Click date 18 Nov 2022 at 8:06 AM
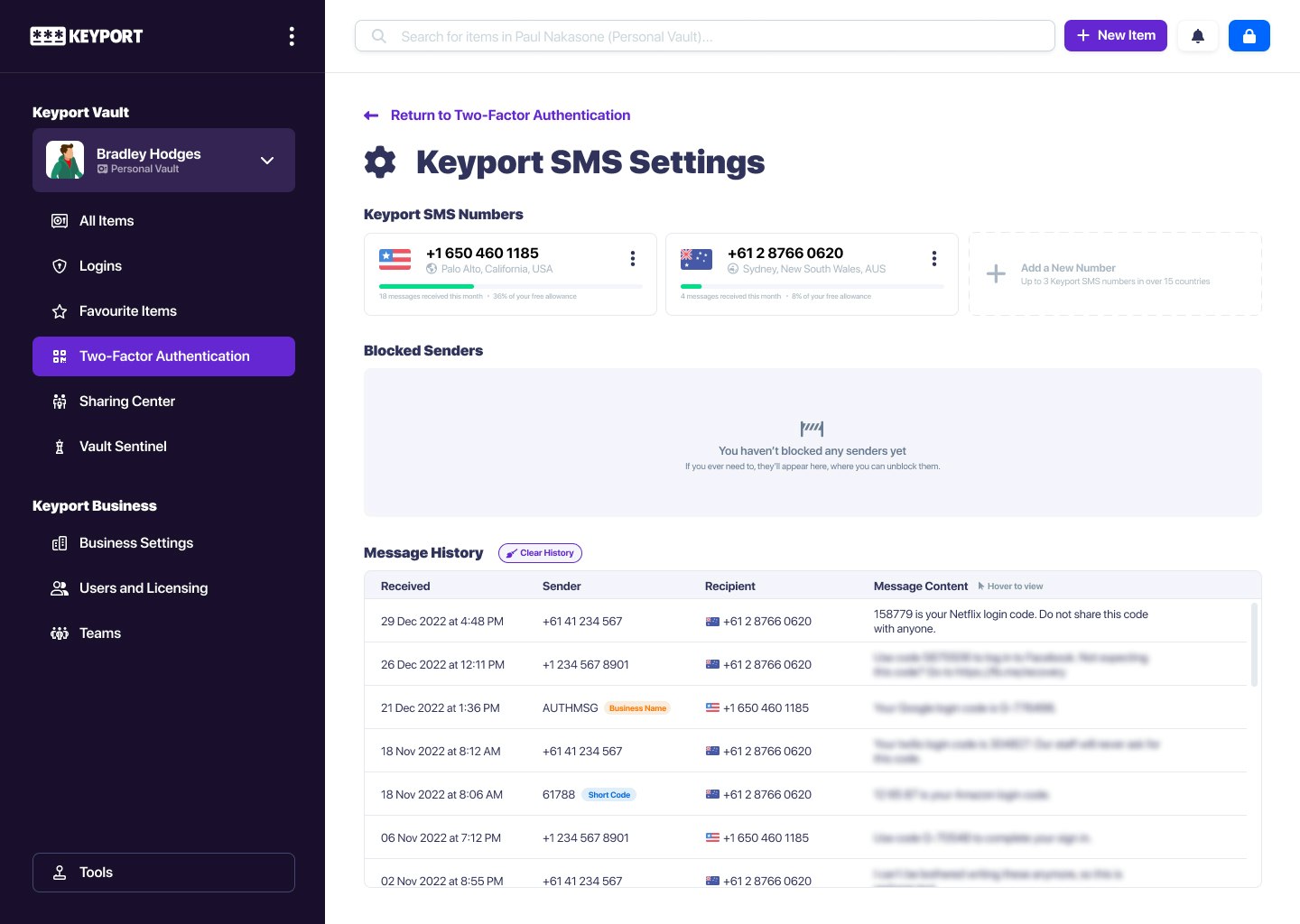Image resolution: width=1300 pixels, height=924 pixels. pos(441,795)
